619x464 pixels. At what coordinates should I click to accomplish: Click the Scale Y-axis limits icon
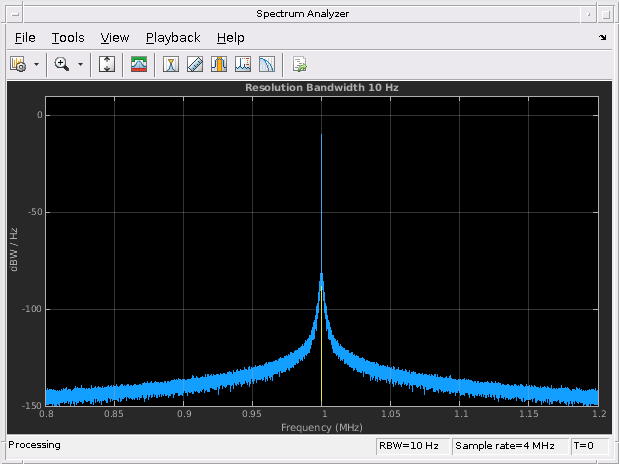(107, 64)
